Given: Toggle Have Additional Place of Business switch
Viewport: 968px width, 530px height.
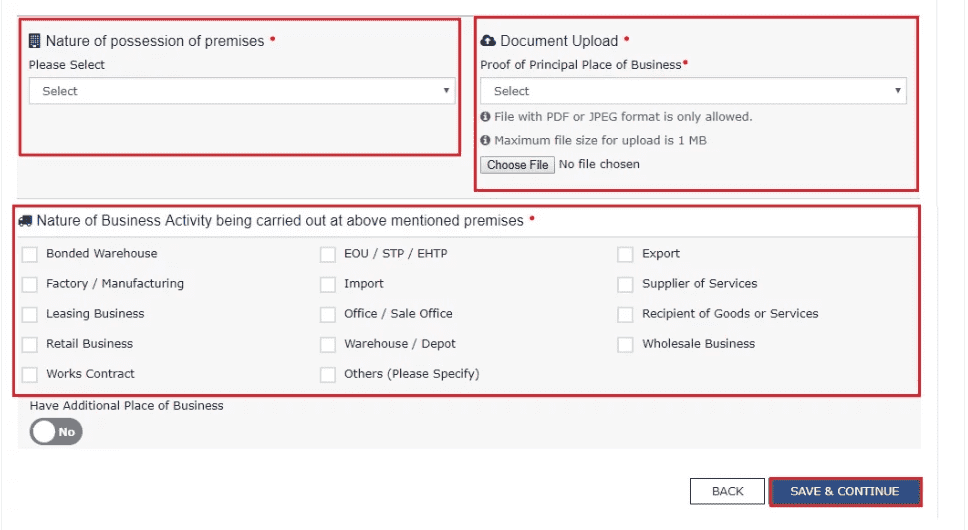Looking at the screenshot, I should pos(56,432).
